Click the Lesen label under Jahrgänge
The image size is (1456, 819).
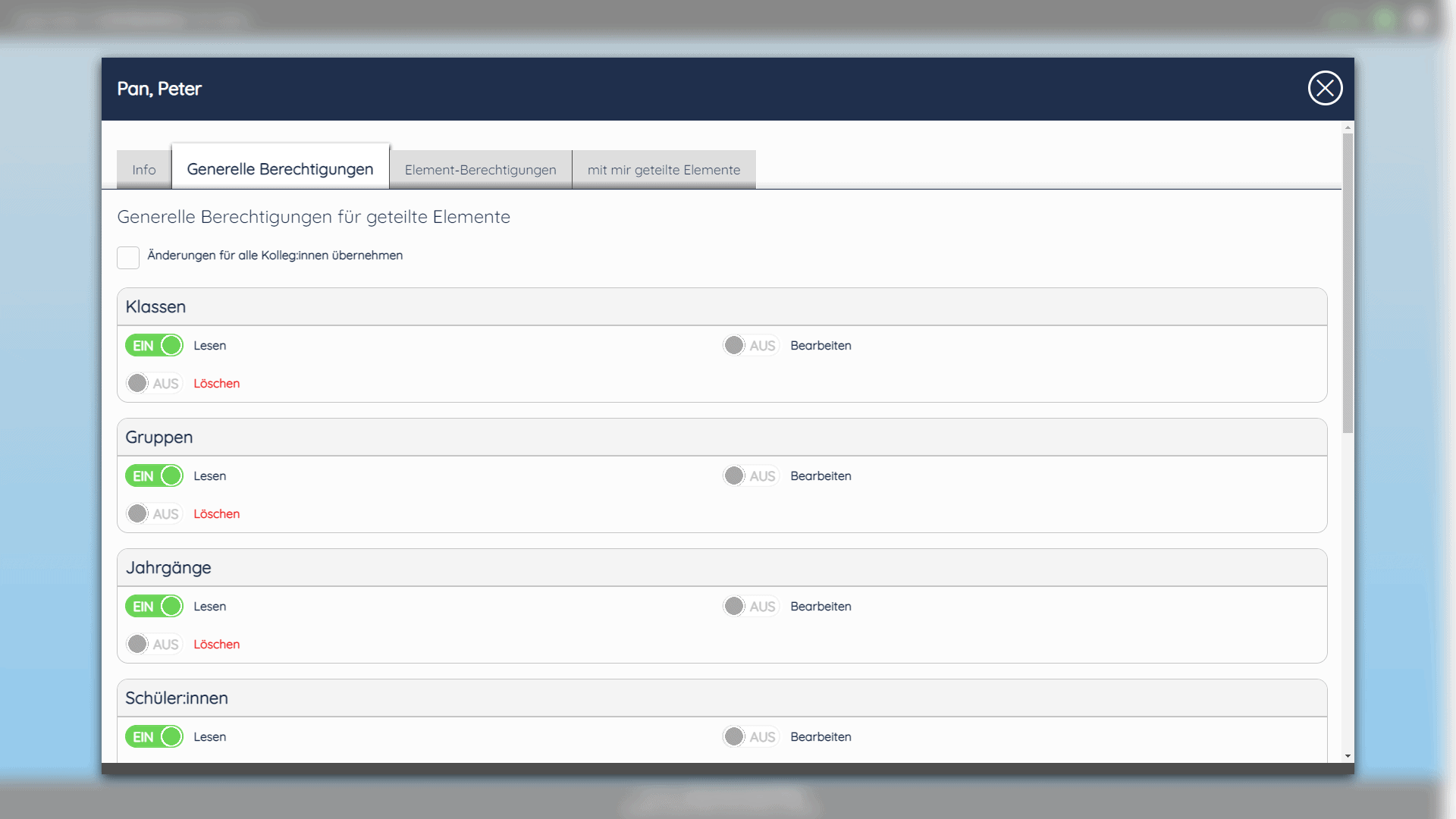click(x=209, y=607)
